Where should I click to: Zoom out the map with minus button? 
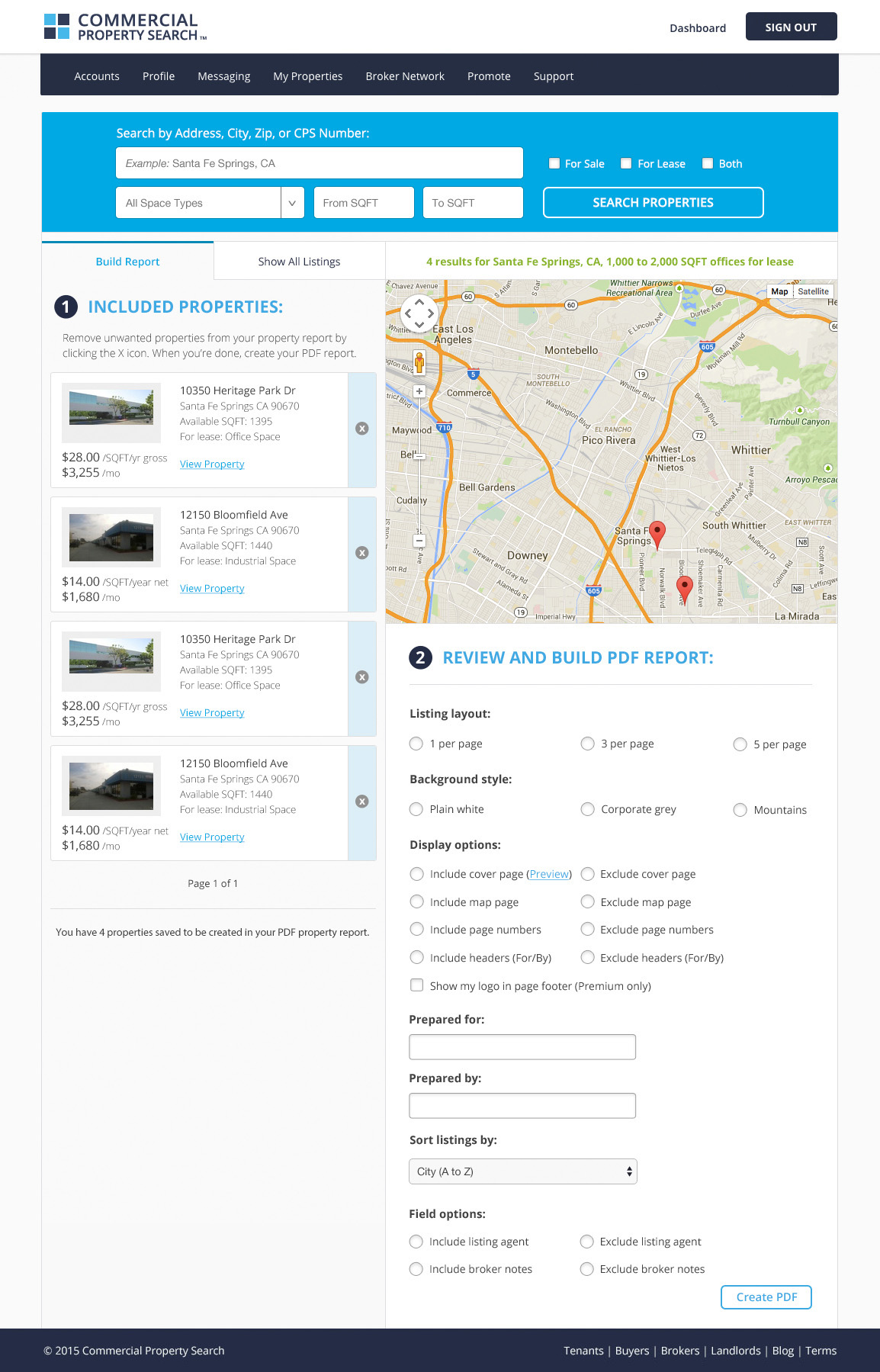coord(419,541)
